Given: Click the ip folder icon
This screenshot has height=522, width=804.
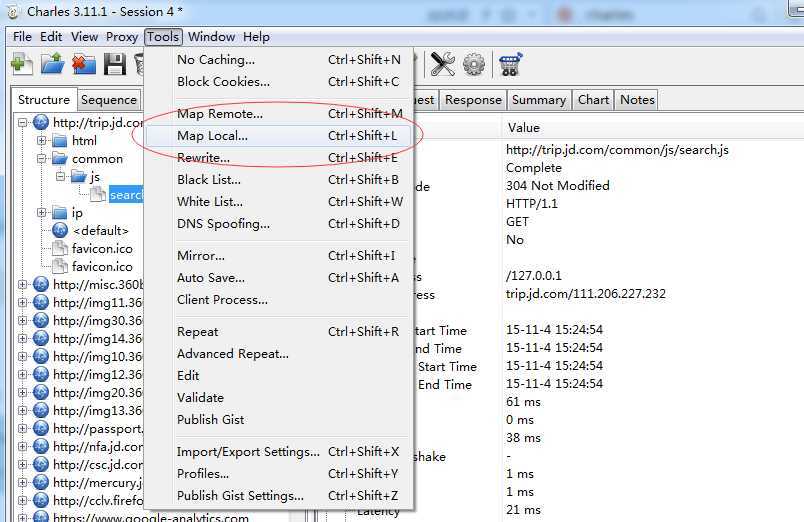Looking at the screenshot, I should [60, 212].
